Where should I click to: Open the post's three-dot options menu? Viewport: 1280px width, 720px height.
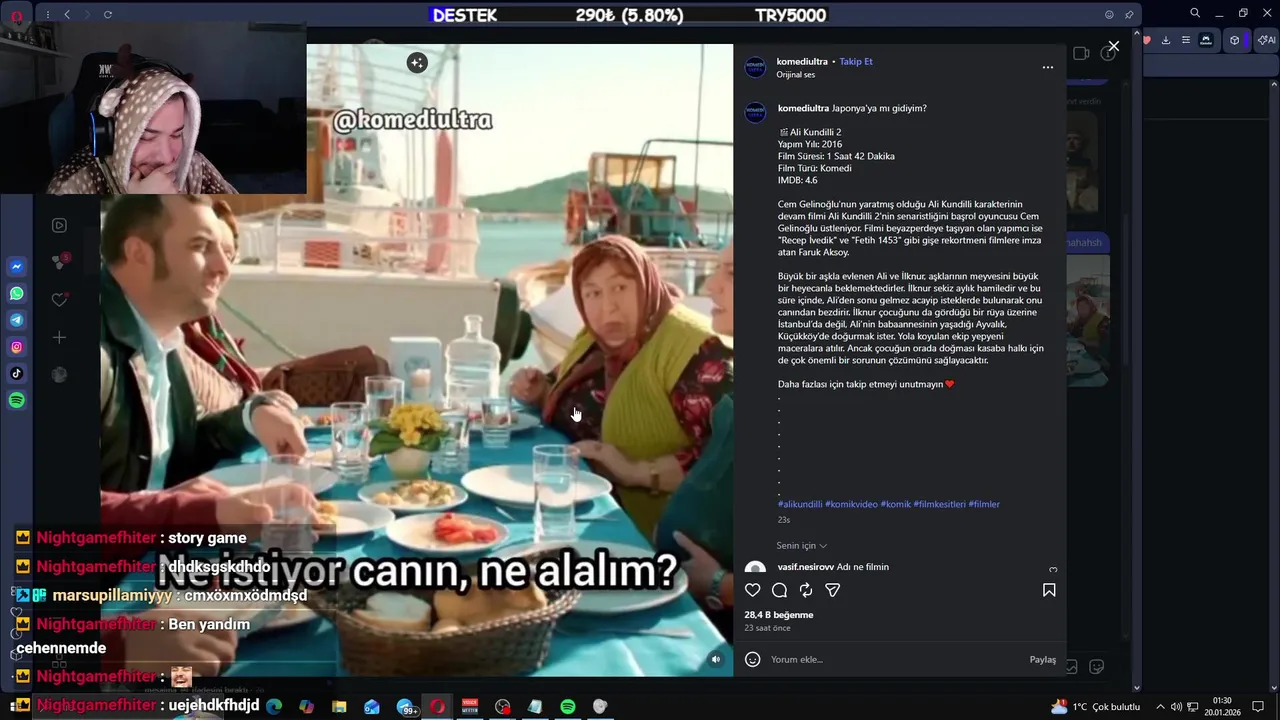1048,68
